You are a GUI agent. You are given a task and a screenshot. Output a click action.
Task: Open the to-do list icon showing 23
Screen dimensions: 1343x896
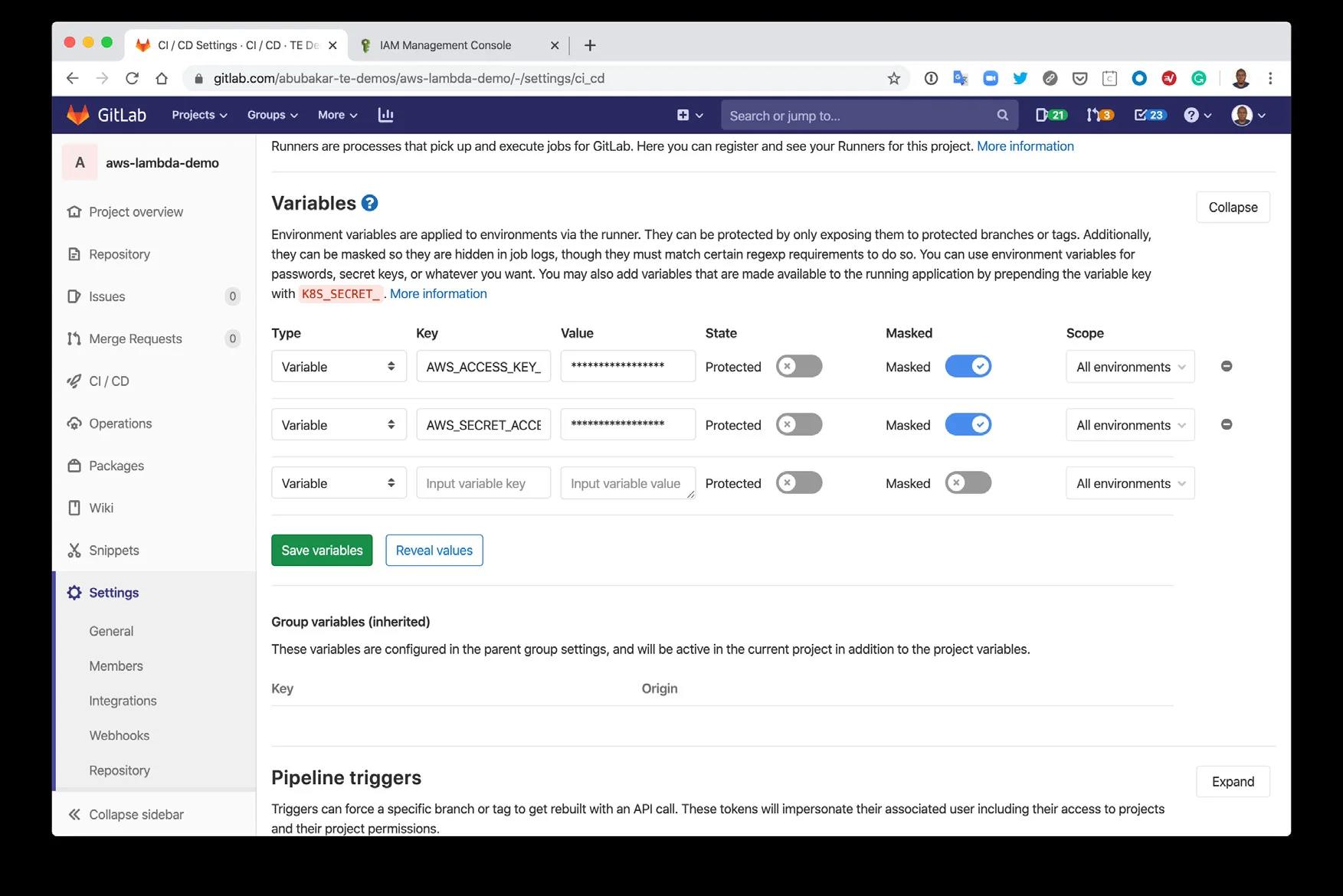click(x=1148, y=115)
